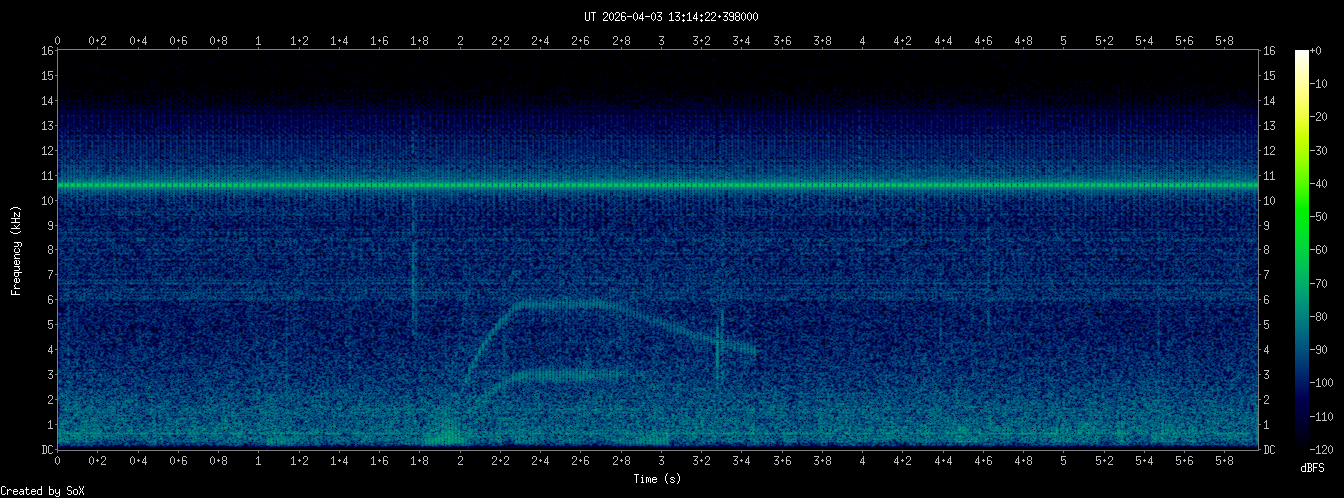This screenshot has height=498, width=1344.
Task: Click the 11 kHz label on the right axis
Action: [1269, 176]
